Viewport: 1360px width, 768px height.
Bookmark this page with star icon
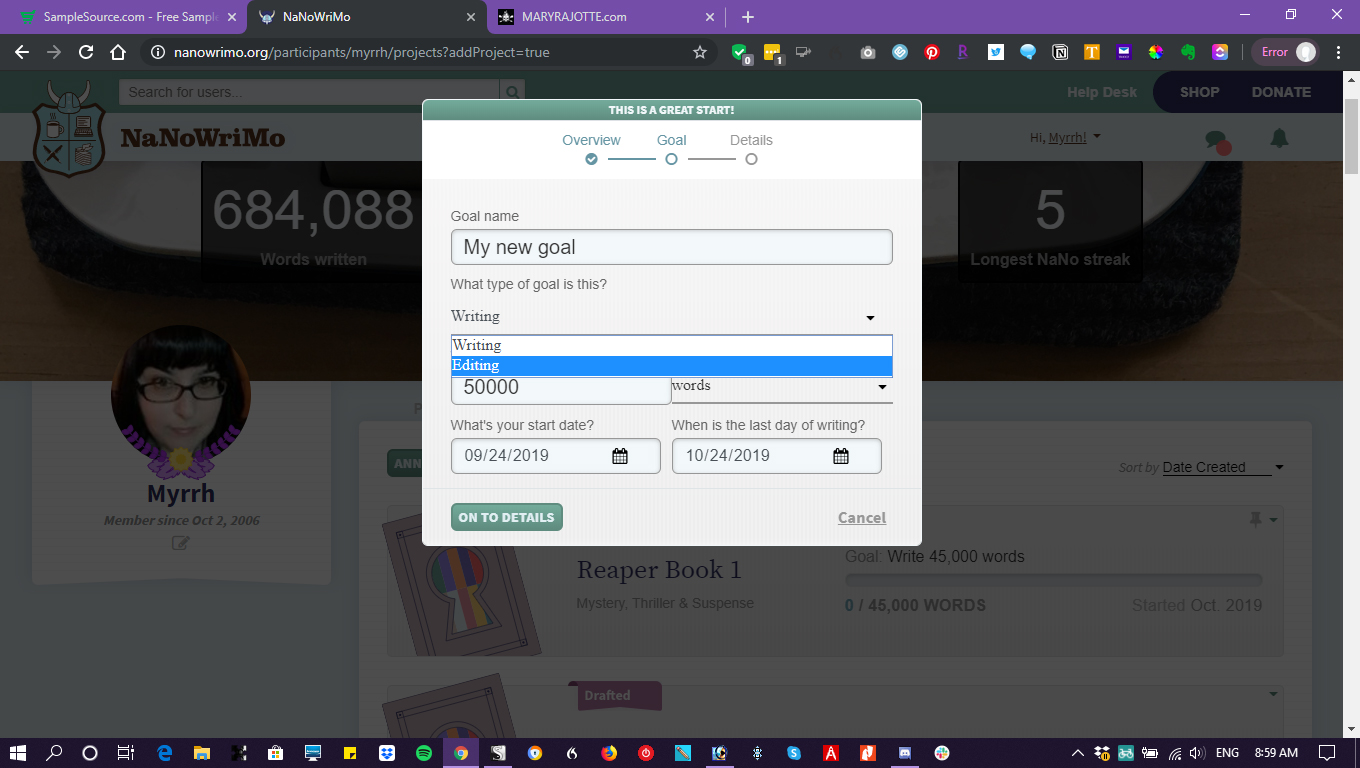700,52
